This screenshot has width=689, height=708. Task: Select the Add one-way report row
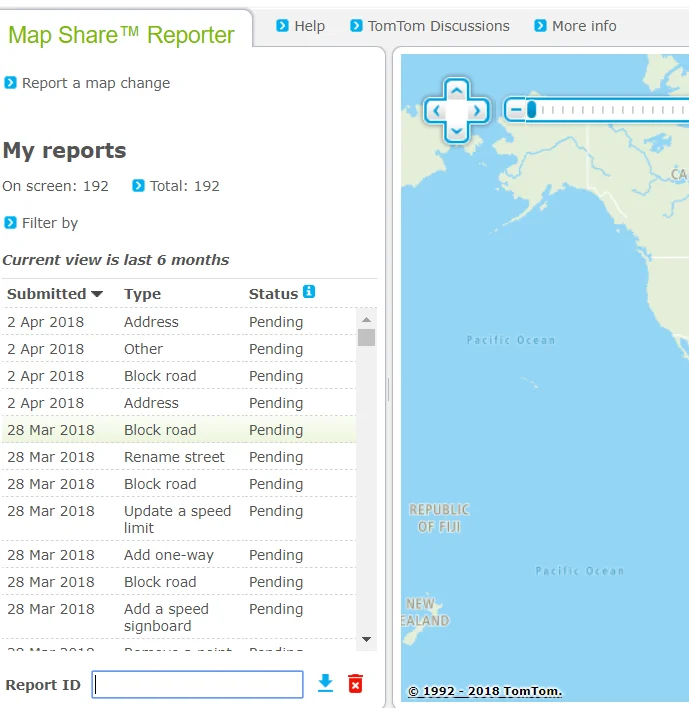179,554
